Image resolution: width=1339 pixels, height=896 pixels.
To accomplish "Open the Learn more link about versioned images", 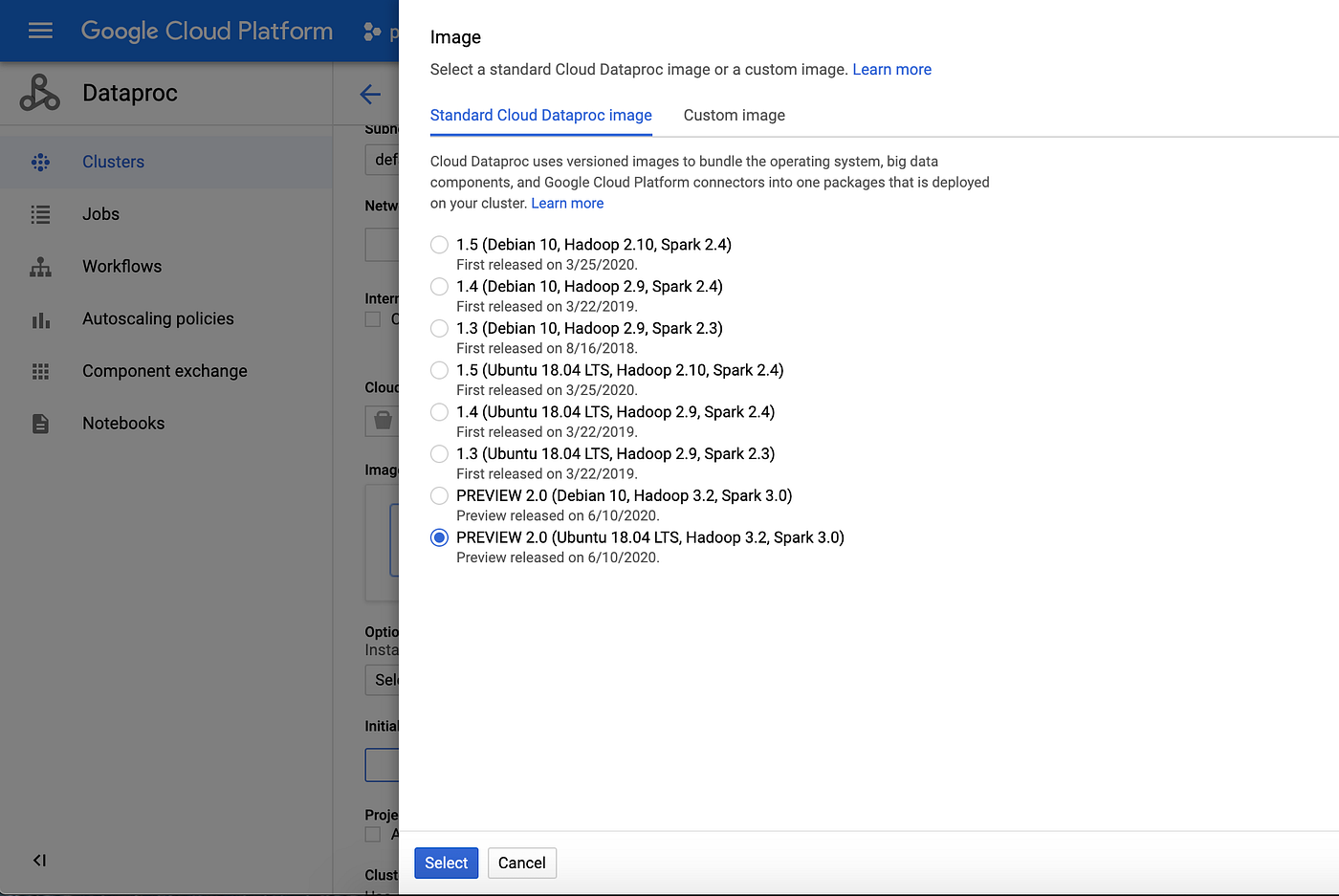I will (567, 203).
